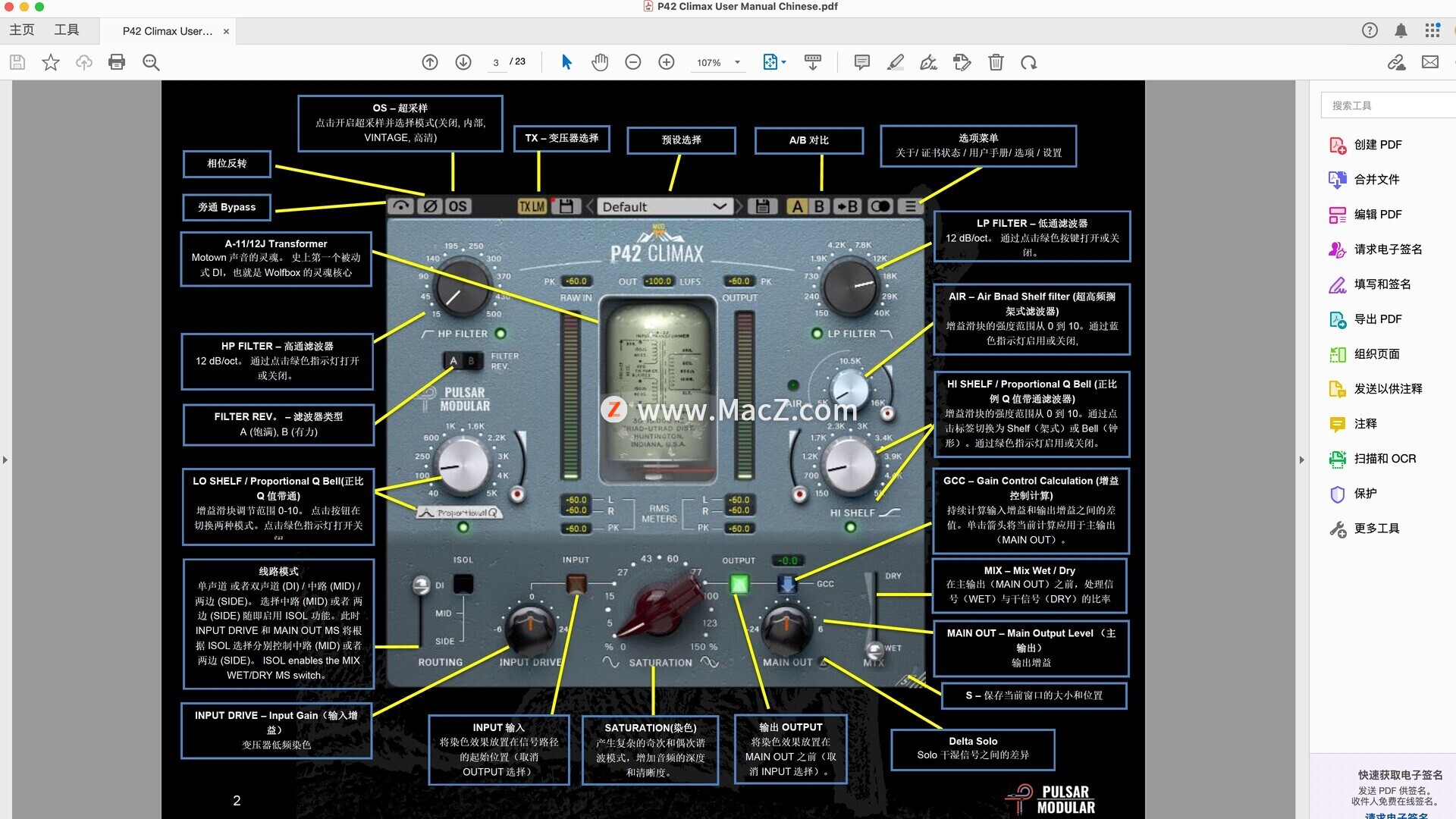
Task: Select the highlighter pen tool
Action: [x=896, y=62]
